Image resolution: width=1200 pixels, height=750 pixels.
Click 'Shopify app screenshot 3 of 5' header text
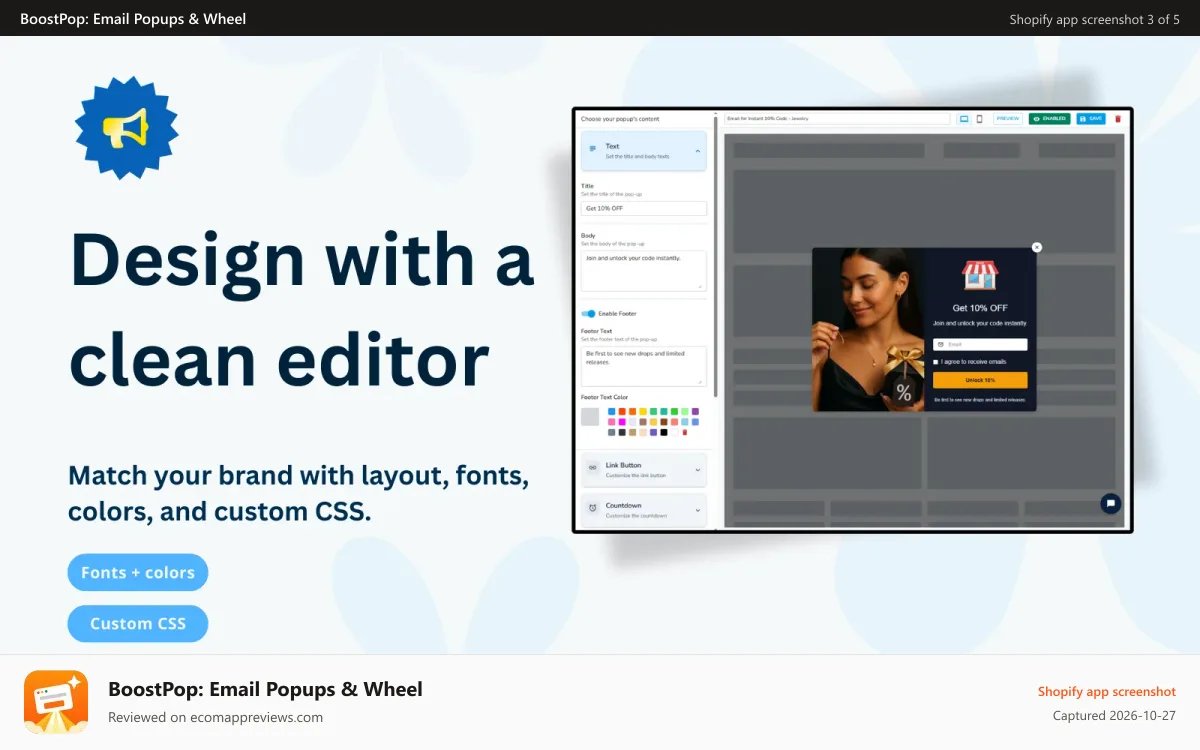1095,19
